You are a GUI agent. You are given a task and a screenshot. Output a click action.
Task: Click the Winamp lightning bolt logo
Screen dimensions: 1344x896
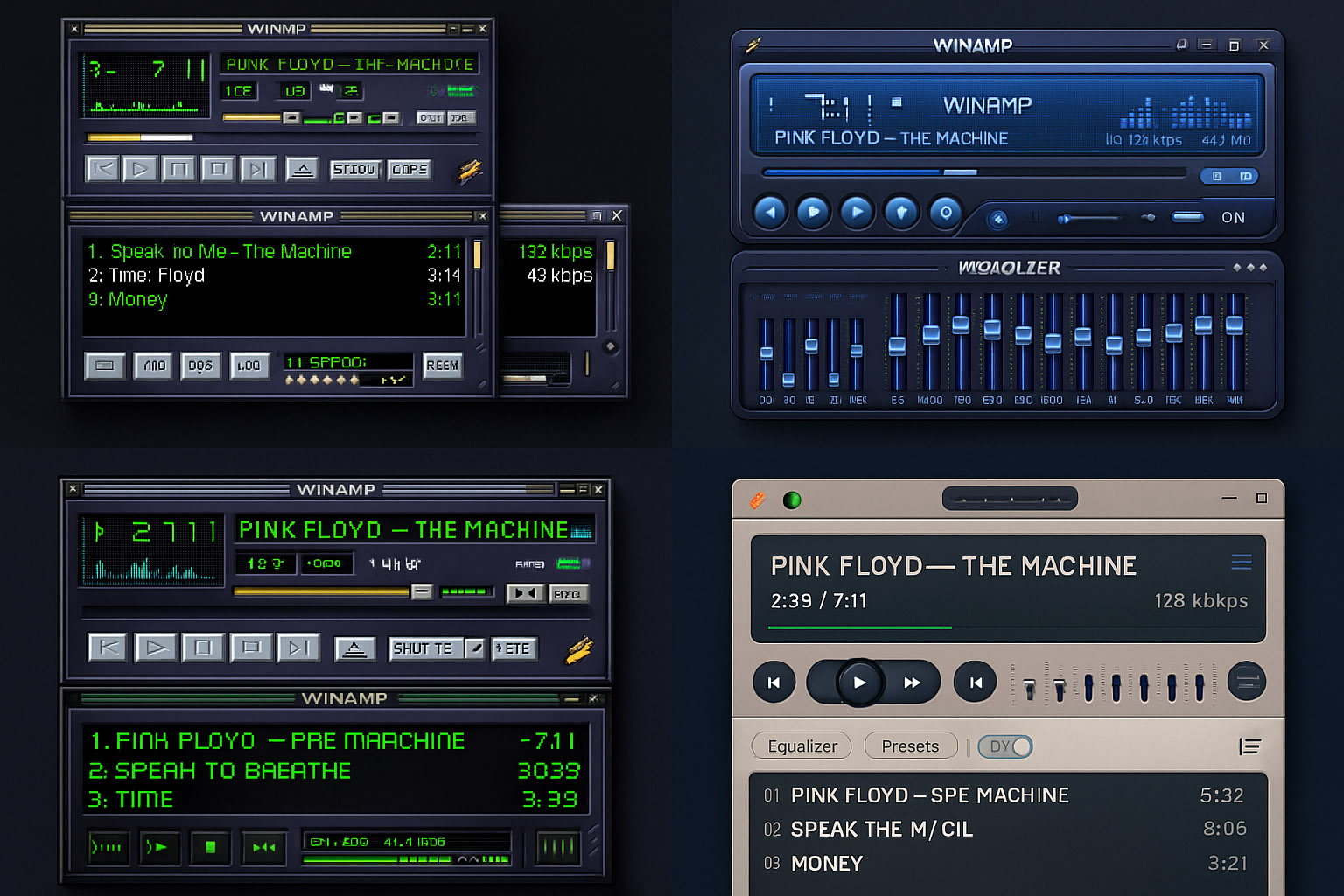tap(469, 170)
